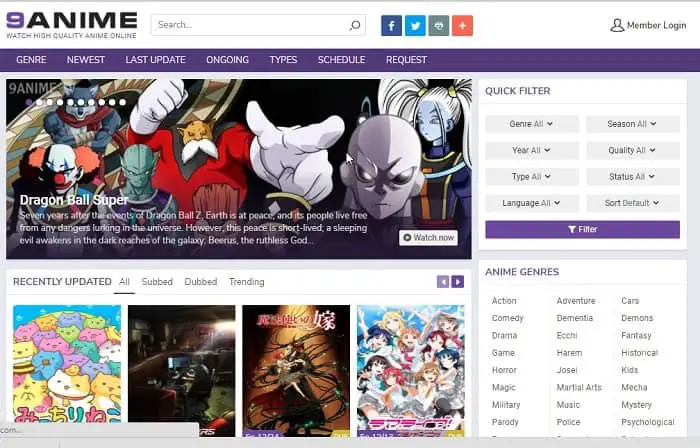This screenshot has height=448, width=700.
Task: Expand the Type All dropdown
Action: click(532, 177)
